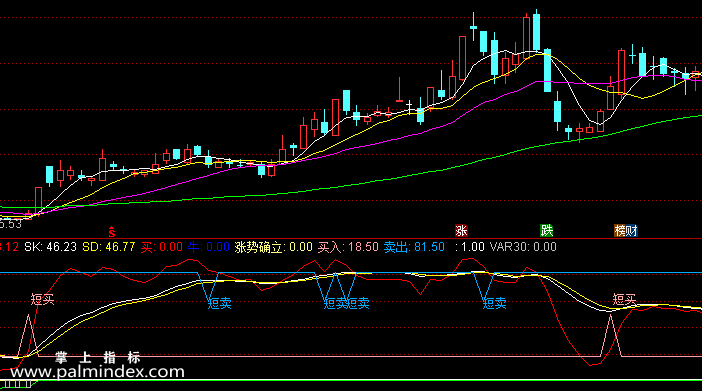Click the 掌上指标 watermark text
Viewport: 702px width, 391px height.
coord(98,357)
